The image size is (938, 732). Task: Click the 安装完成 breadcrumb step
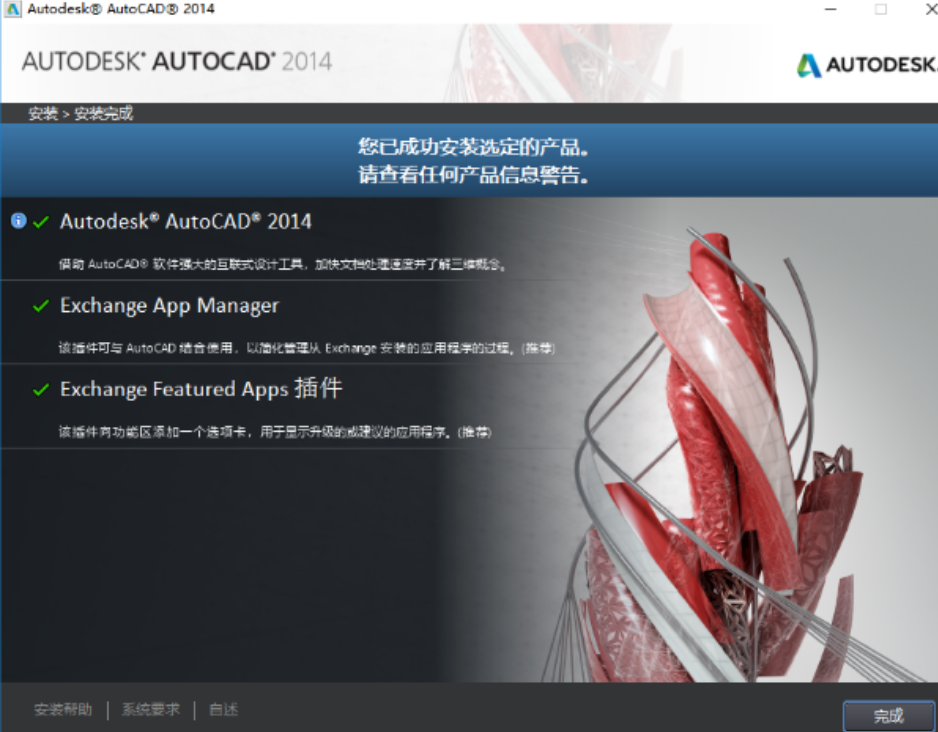(x=103, y=113)
